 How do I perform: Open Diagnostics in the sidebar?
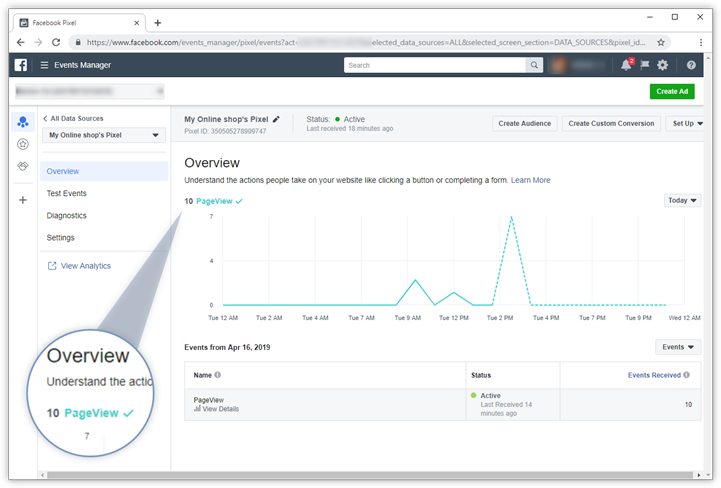pyautogui.click(x=67, y=215)
